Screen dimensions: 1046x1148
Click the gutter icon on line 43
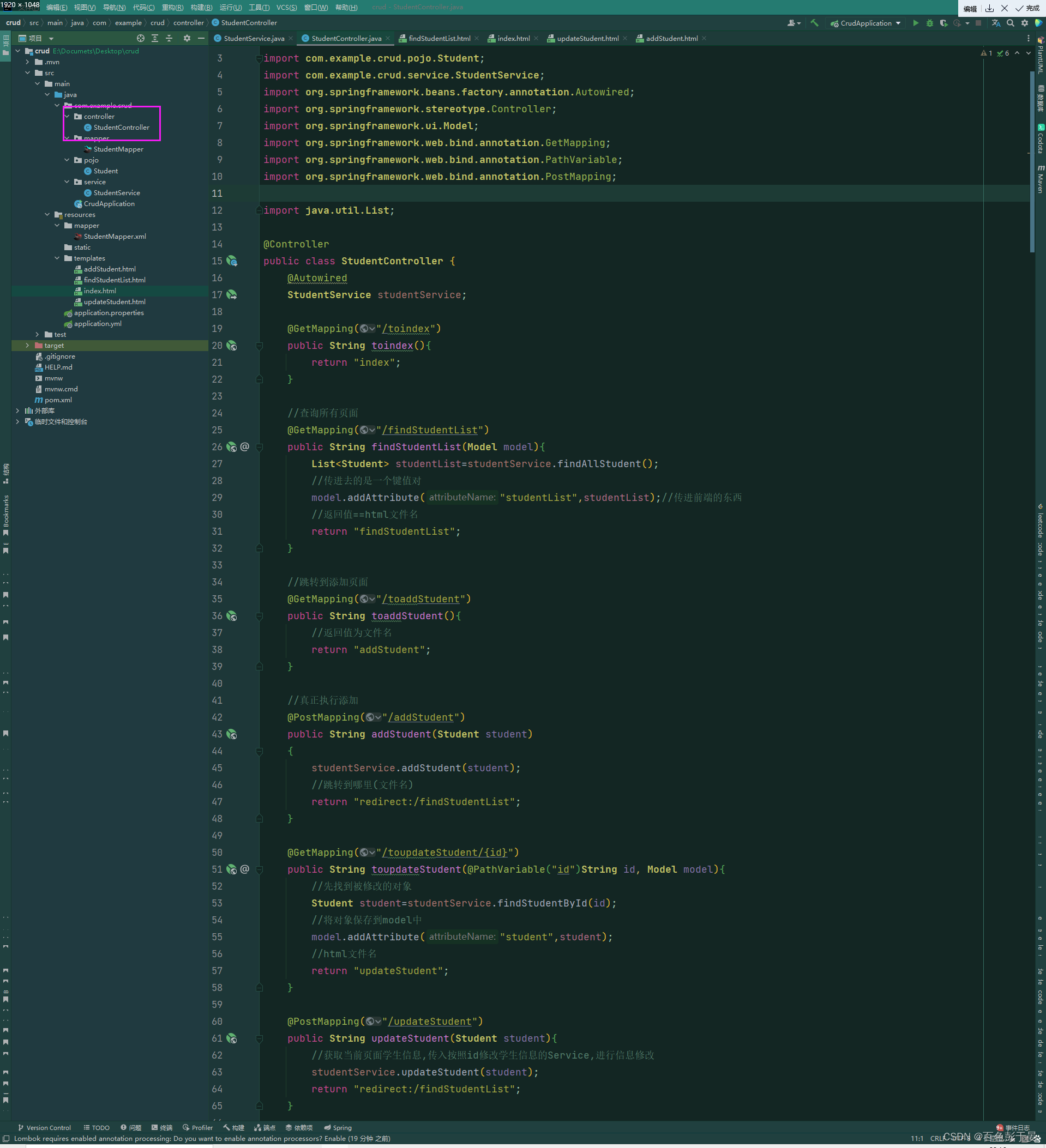[232, 734]
